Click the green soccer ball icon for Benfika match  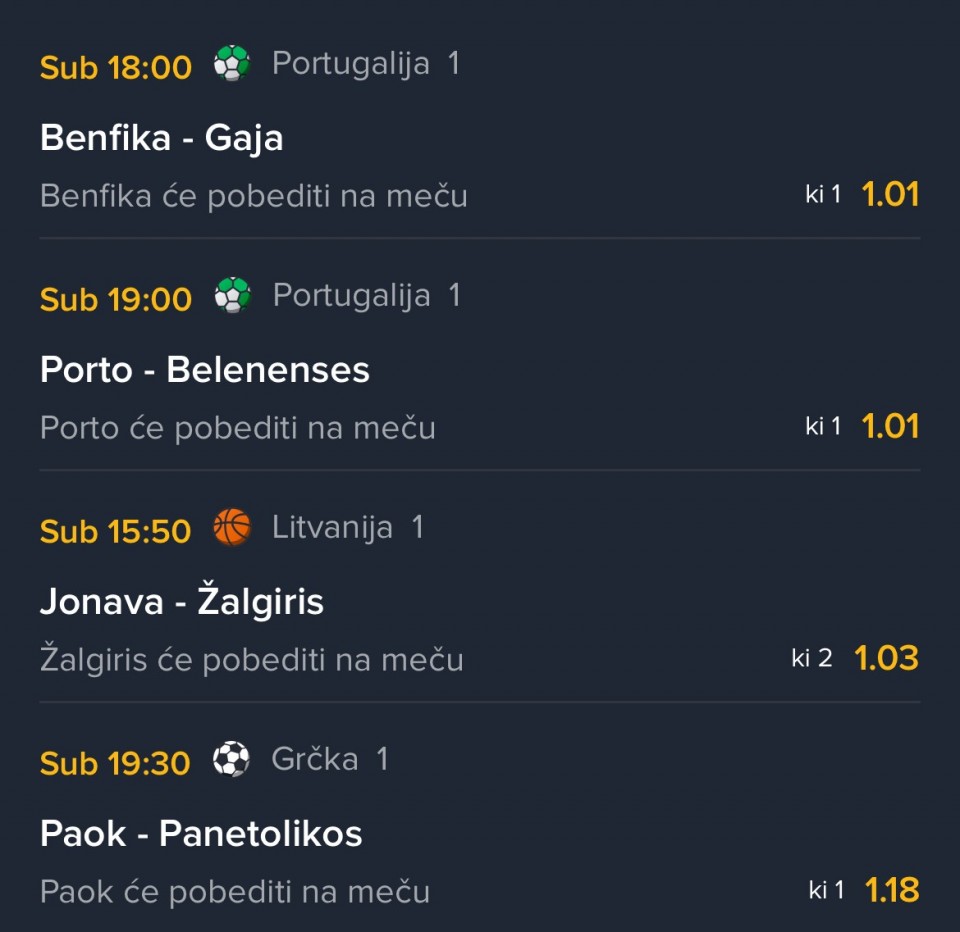click(x=232, y=64)
